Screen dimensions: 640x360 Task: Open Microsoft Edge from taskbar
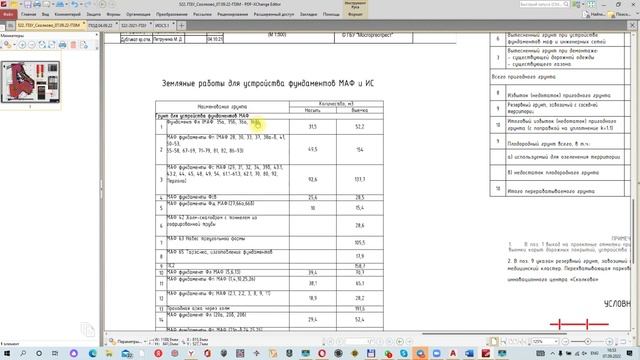(x=93, y=353)
